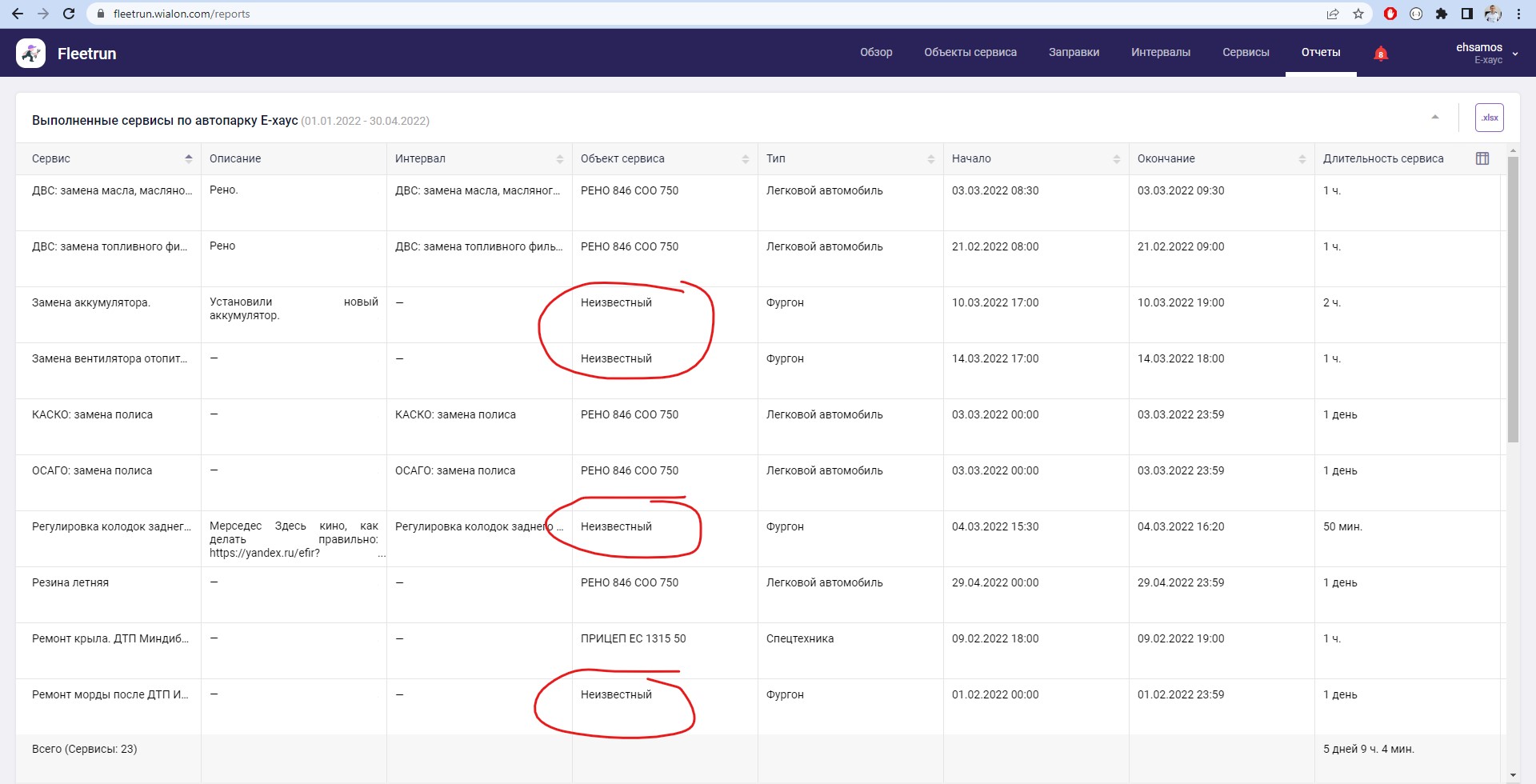Viewport: 1536px width, 784px height.
Task: Open the notifications bell
Action: click(1380, 54)
